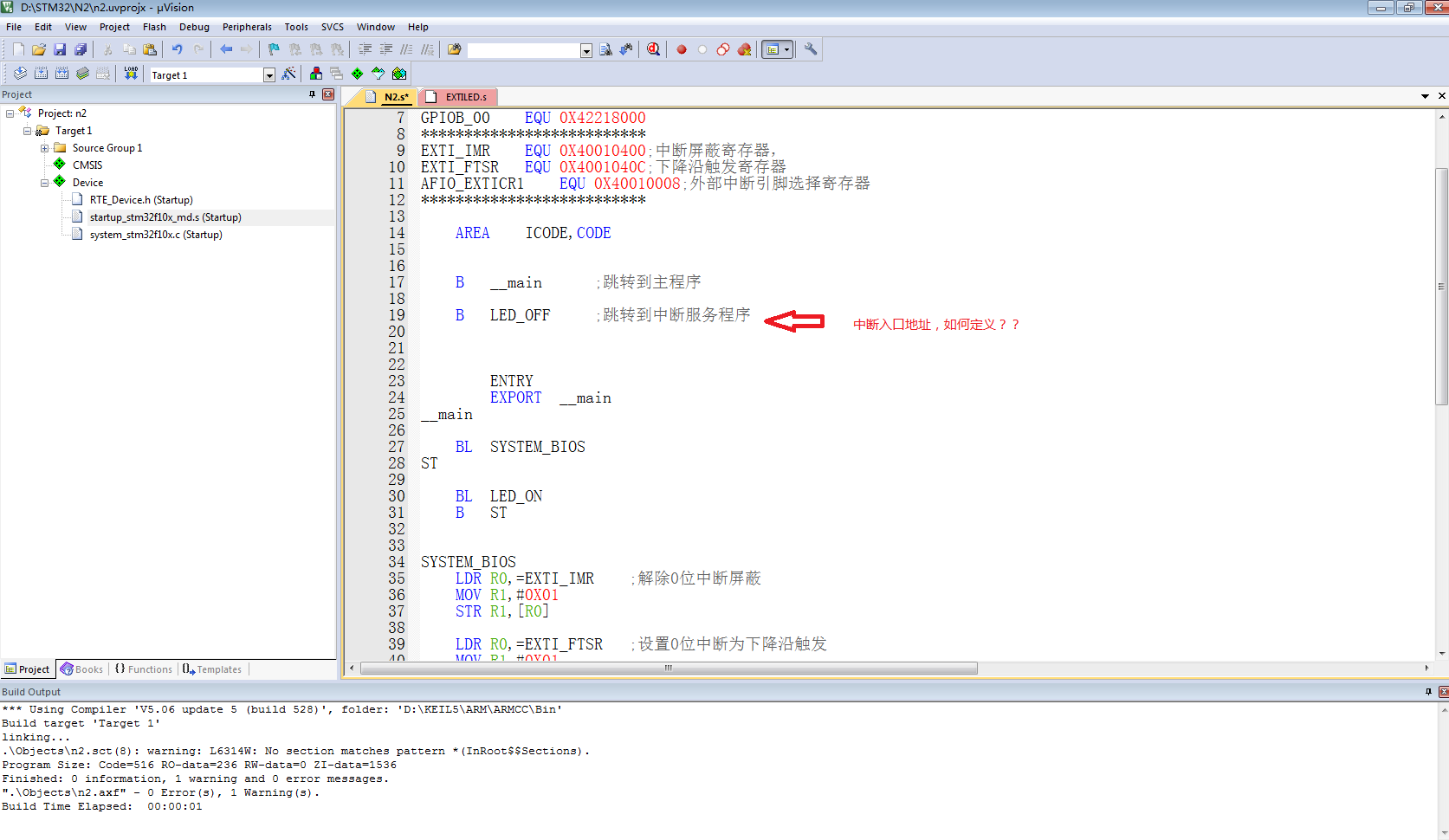Click in the find text input field

[523, 51]
